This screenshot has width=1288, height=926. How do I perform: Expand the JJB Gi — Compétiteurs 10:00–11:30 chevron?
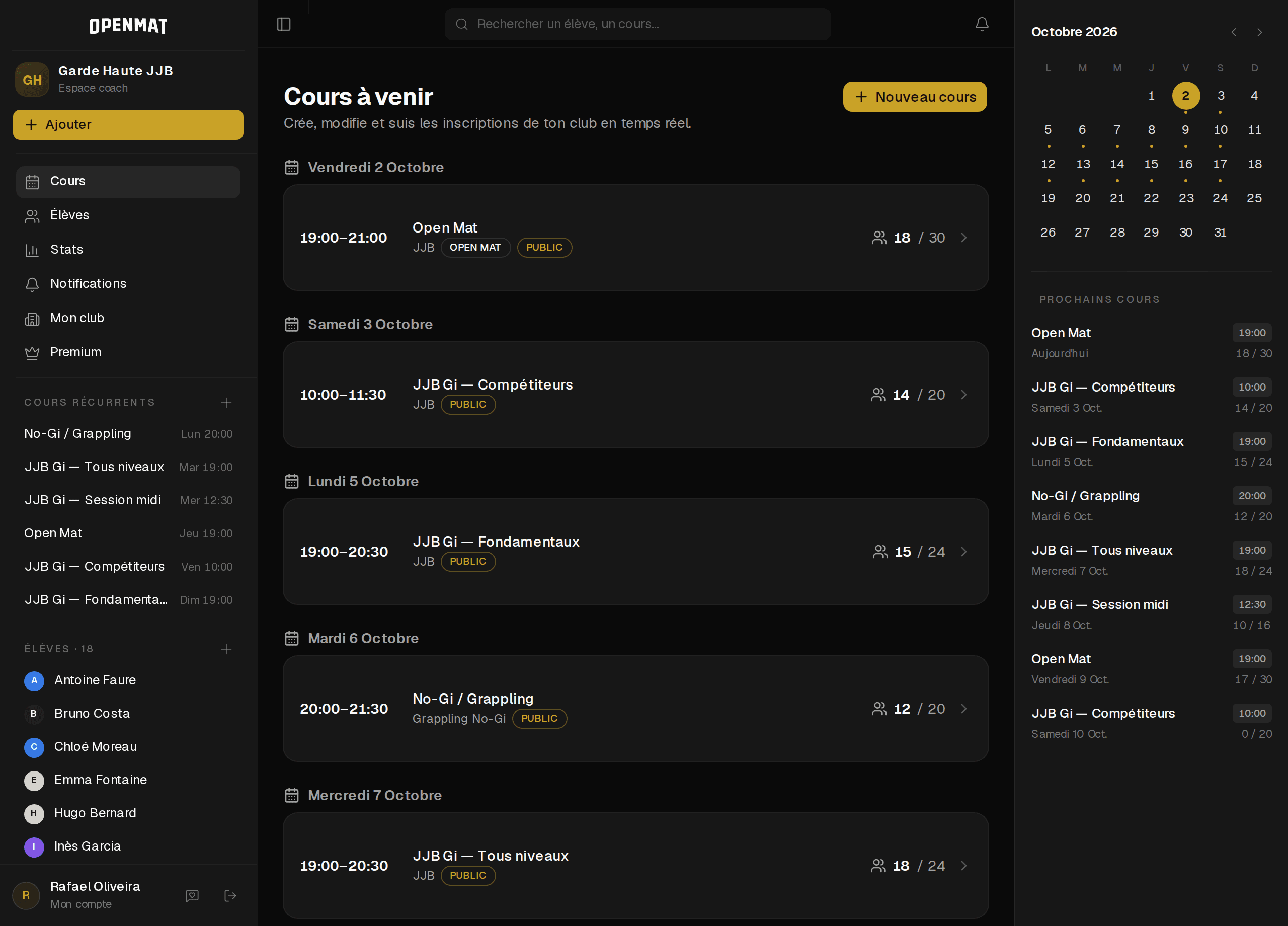click(x=963, y=395)
